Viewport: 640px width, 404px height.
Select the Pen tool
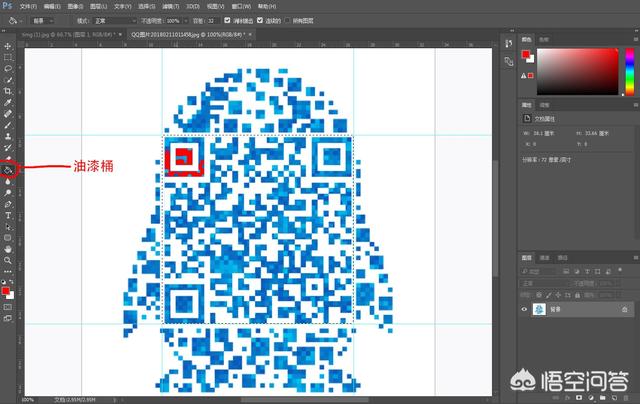pyautogui.click(x=8, y=204)
